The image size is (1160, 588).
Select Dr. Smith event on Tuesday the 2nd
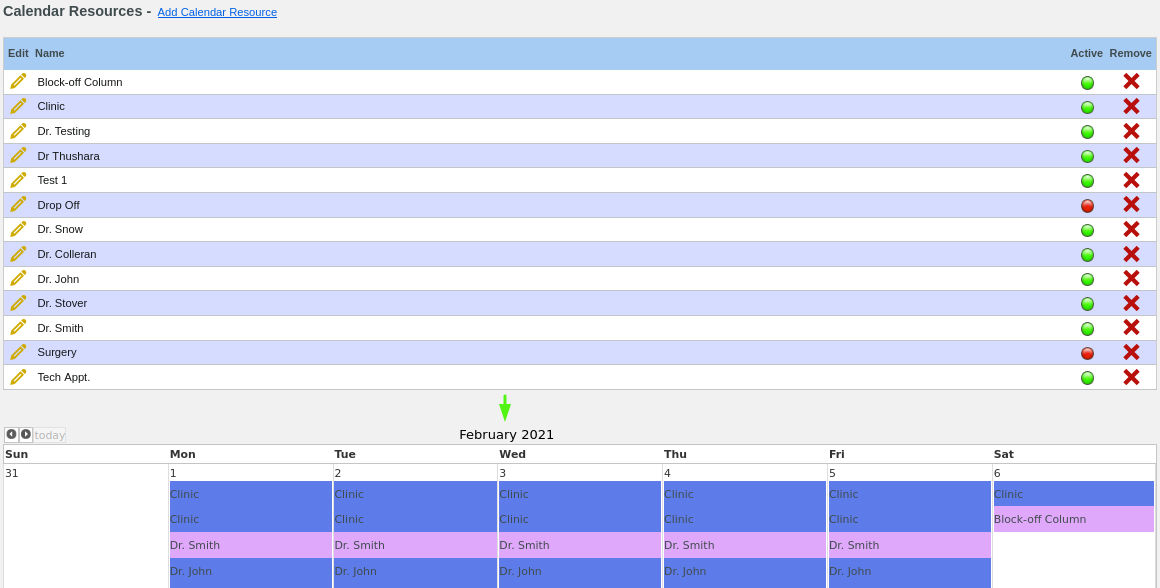tap(415, 545)
